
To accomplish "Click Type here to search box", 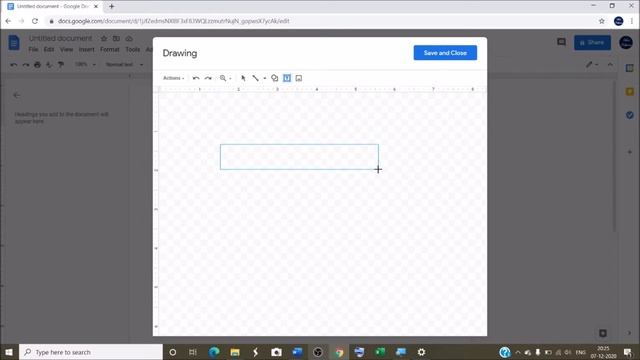I will pos(91,352).
